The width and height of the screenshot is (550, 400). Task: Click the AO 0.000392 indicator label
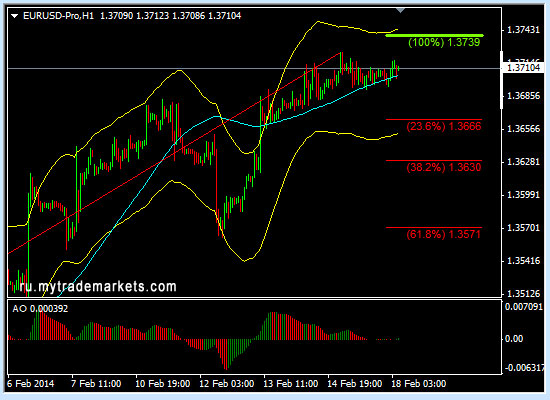point(40,309)
